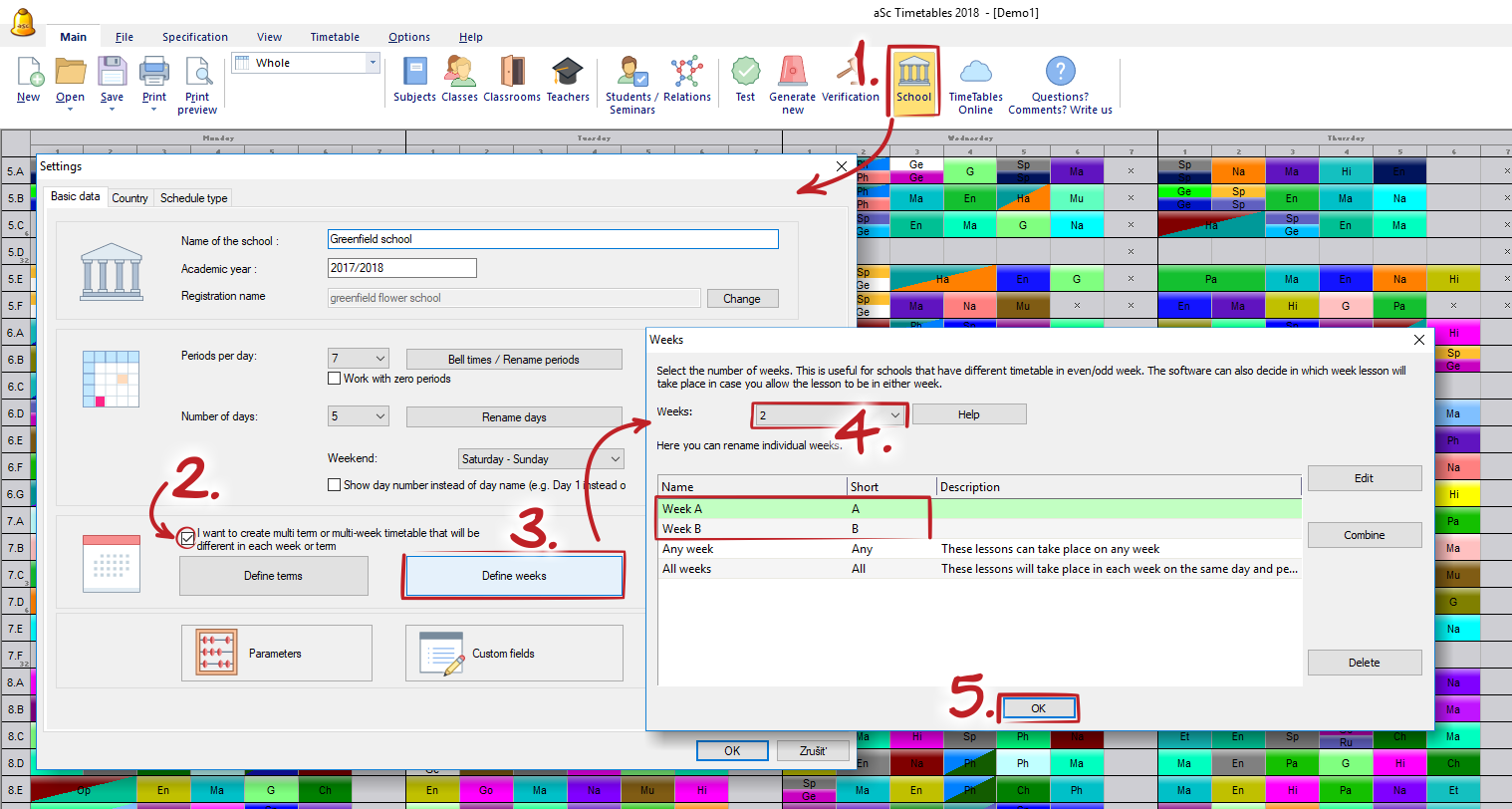Enable Work with zero periods checkbox
The height and width of the screenshot is (809, 1512).
tap(335, 379)
